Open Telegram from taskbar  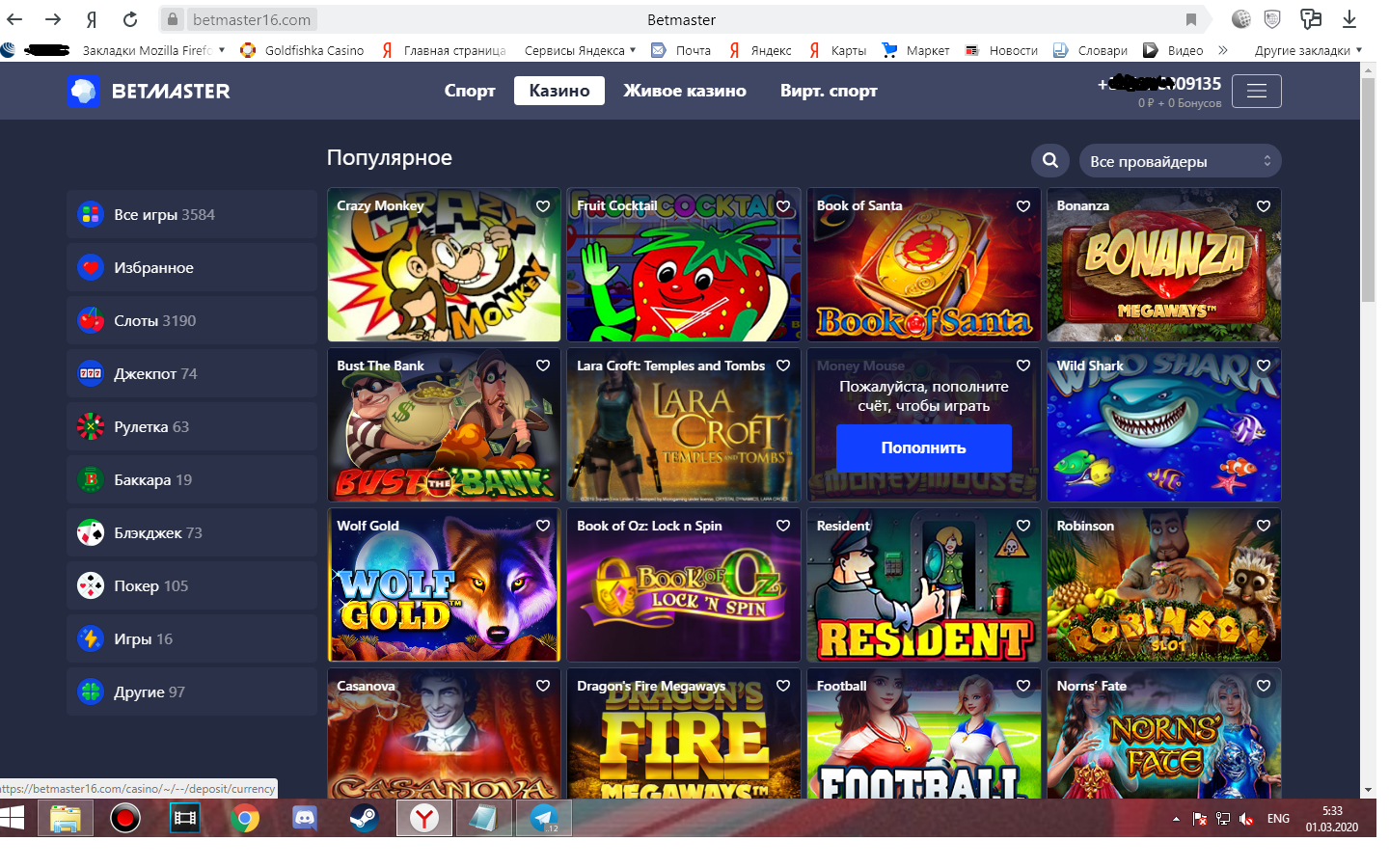coord(544,819)
